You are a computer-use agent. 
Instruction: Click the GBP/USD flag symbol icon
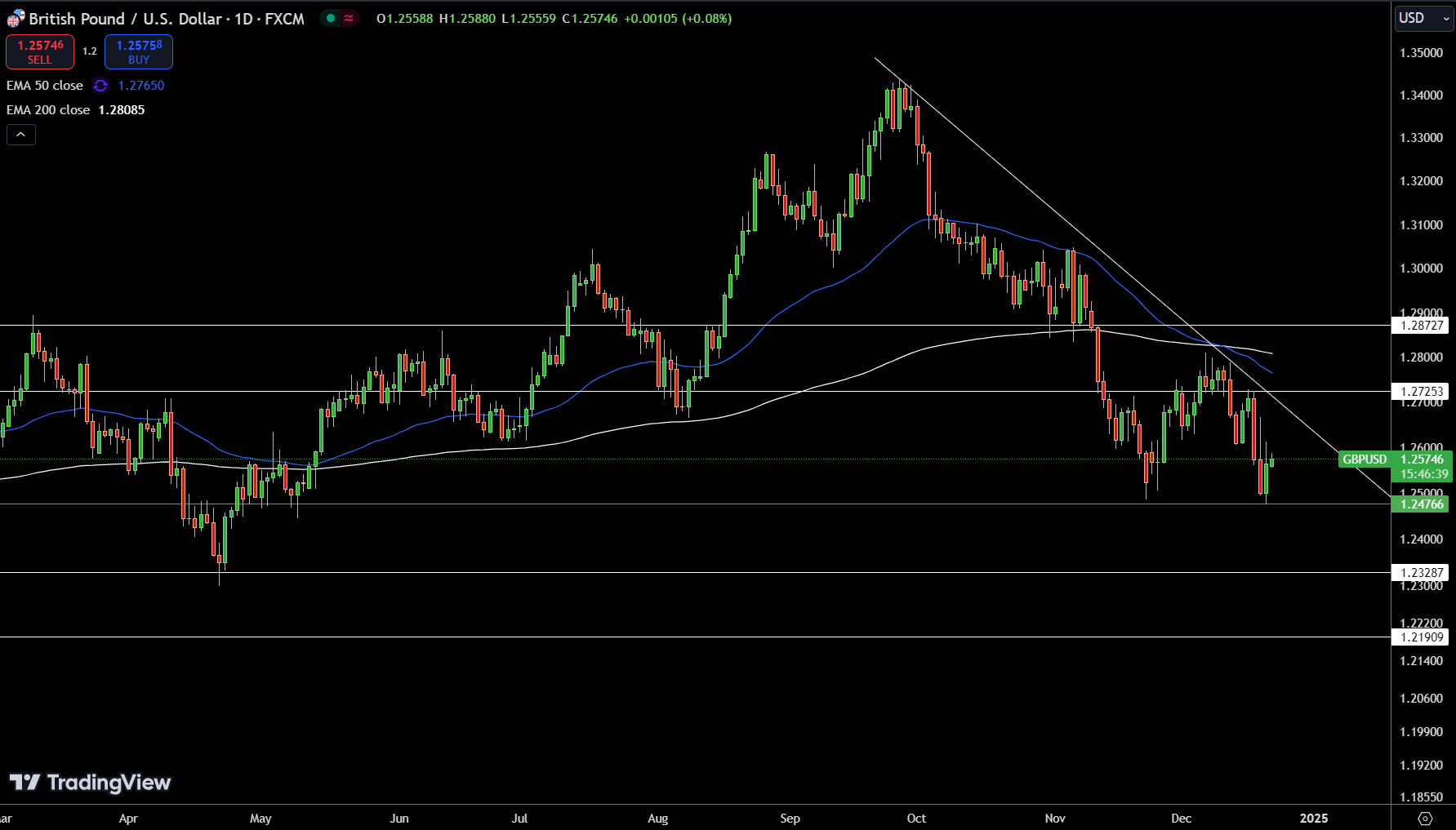click(16, 18)
